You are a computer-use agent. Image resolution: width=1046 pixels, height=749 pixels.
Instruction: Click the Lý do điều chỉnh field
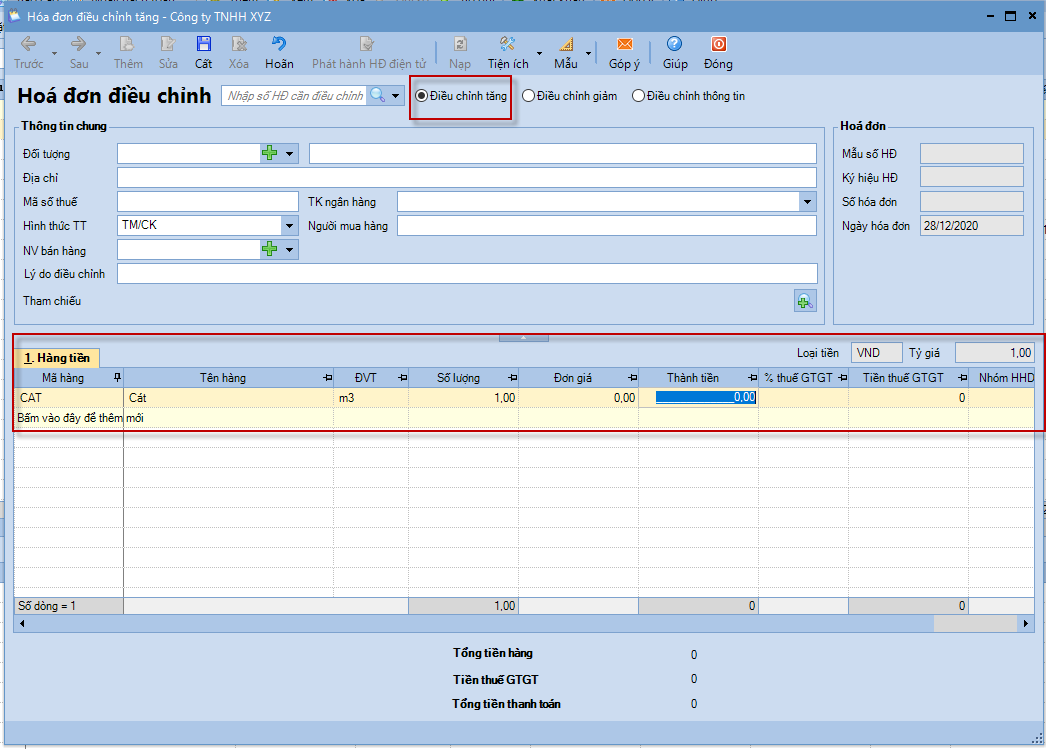[467, 273]
